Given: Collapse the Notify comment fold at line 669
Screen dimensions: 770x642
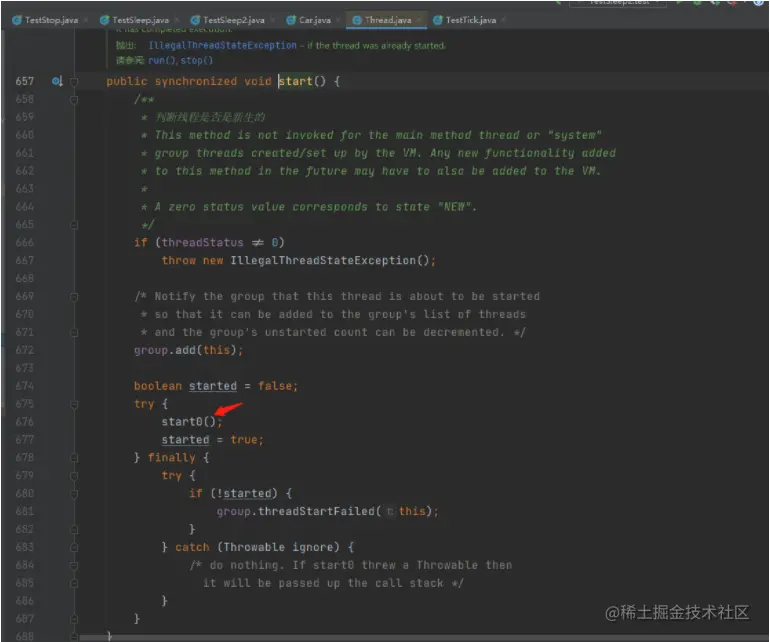Looking at the screenshot, I should [74, 297].
